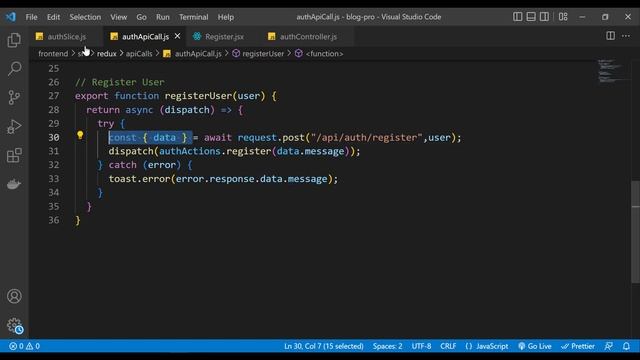640x360 pixels.
Task: Expand the apiCalls breadcrumb
Action: [139, 53]
